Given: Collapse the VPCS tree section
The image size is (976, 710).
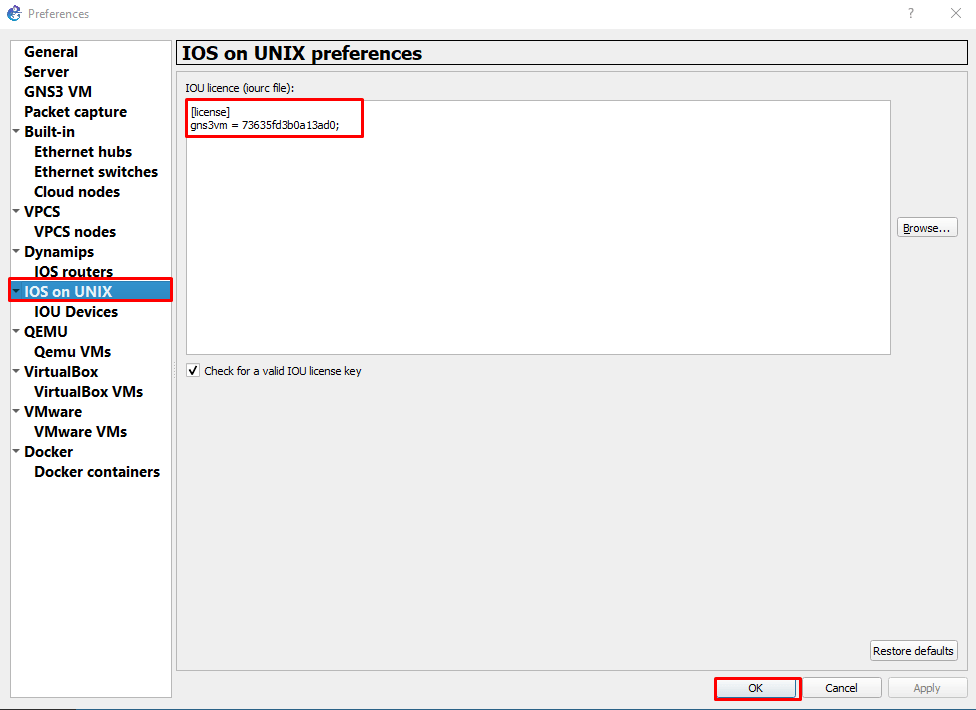Looking at the screenshot, I should [x=16, y=211].
